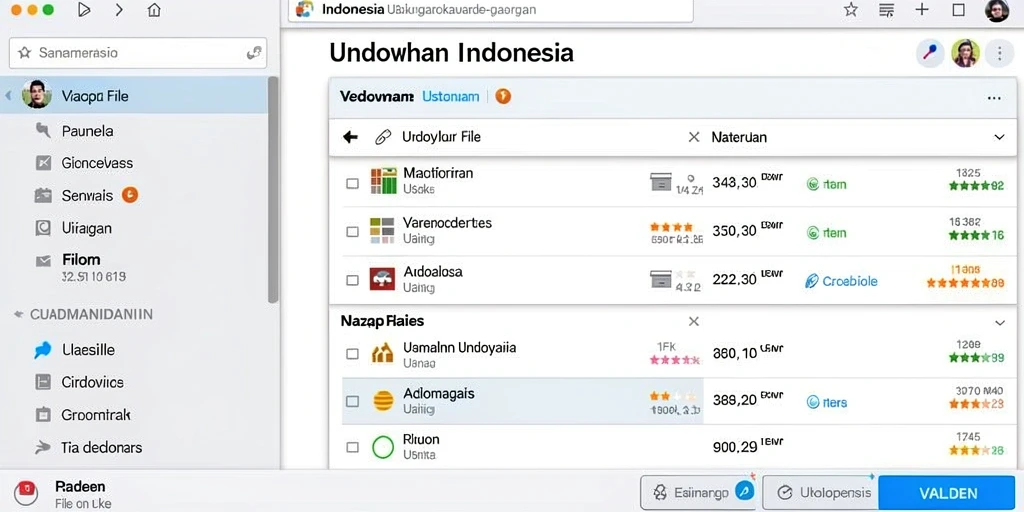The width and height of the screenshot is (1024, 512).
Task: Click the rtem link in Varenocdertes row
Action: tap(827, 232)
